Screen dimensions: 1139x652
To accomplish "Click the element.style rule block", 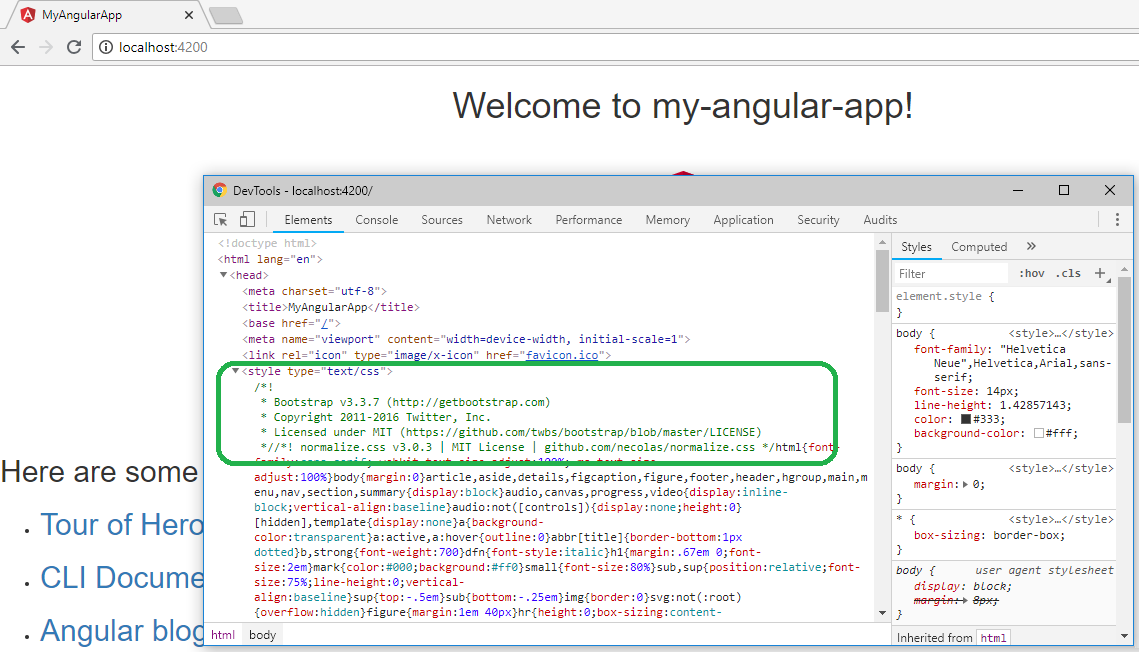I will coord(1003,304).
